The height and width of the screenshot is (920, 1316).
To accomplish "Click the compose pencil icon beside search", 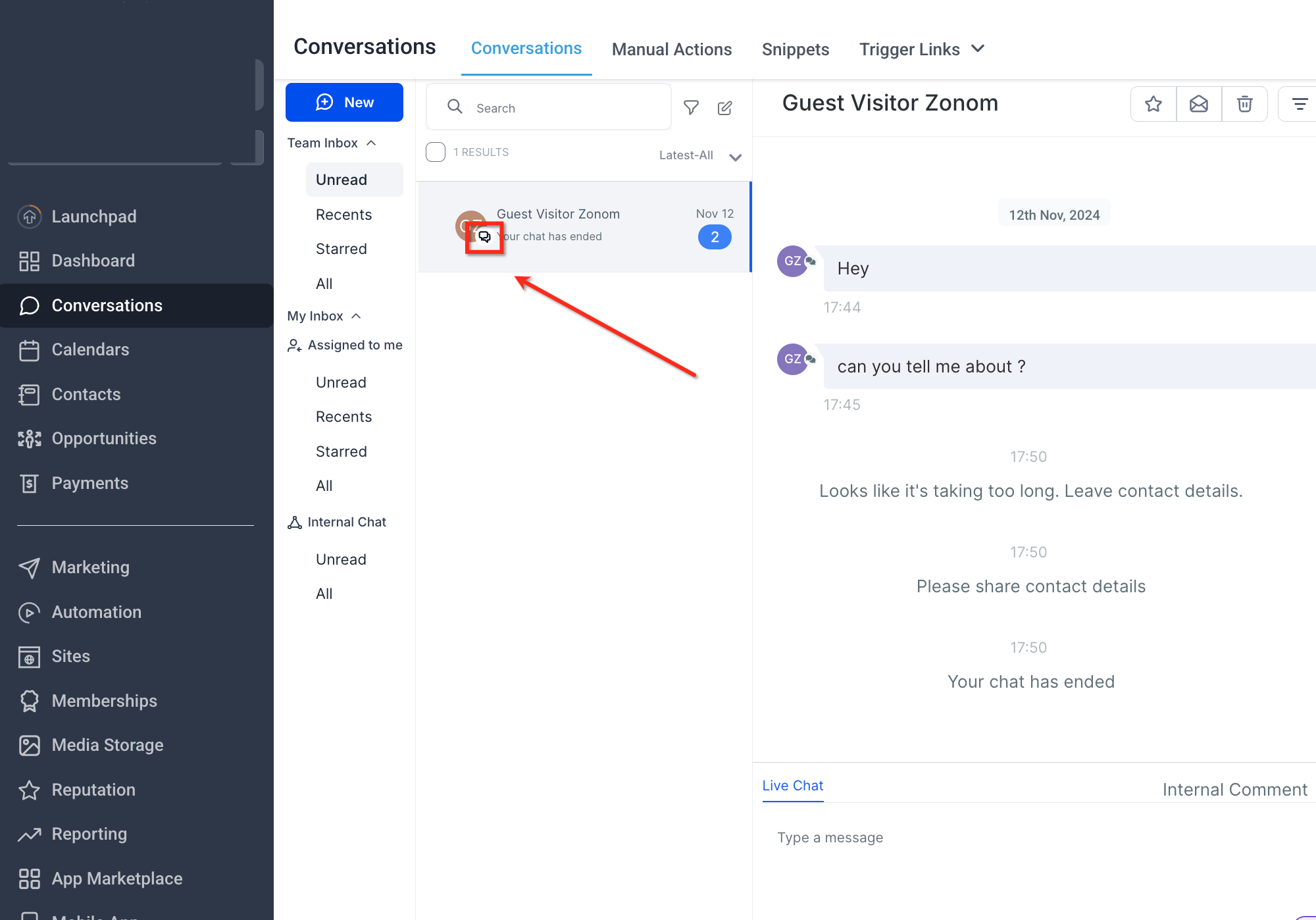I will pyautogui.click(x=724, y=108).
